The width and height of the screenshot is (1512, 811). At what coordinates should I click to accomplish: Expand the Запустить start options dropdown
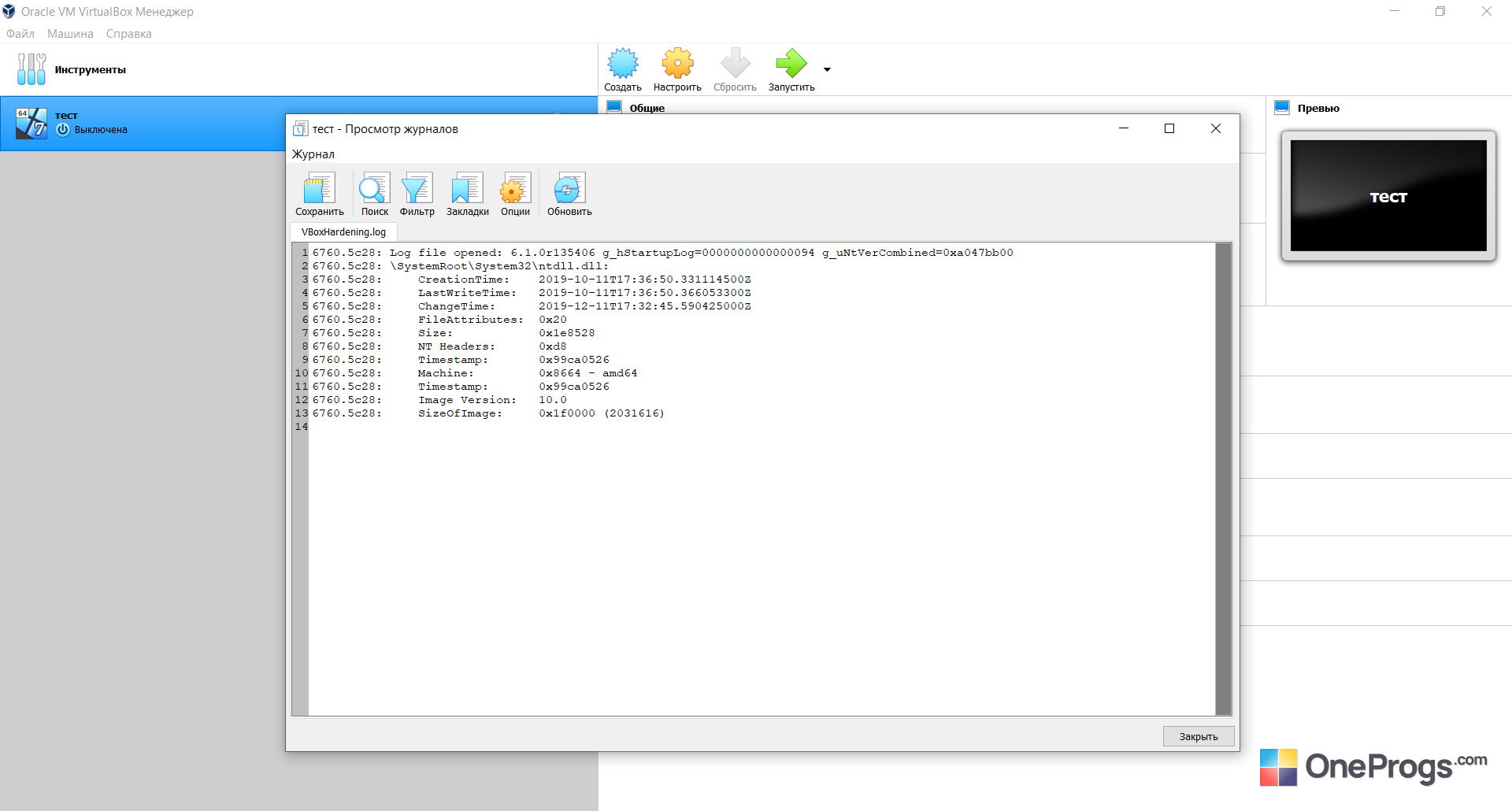827,69
